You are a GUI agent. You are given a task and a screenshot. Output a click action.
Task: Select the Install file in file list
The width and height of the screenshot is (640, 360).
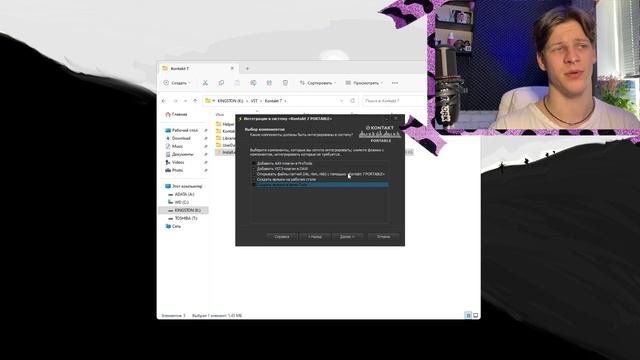pos(225,152)
